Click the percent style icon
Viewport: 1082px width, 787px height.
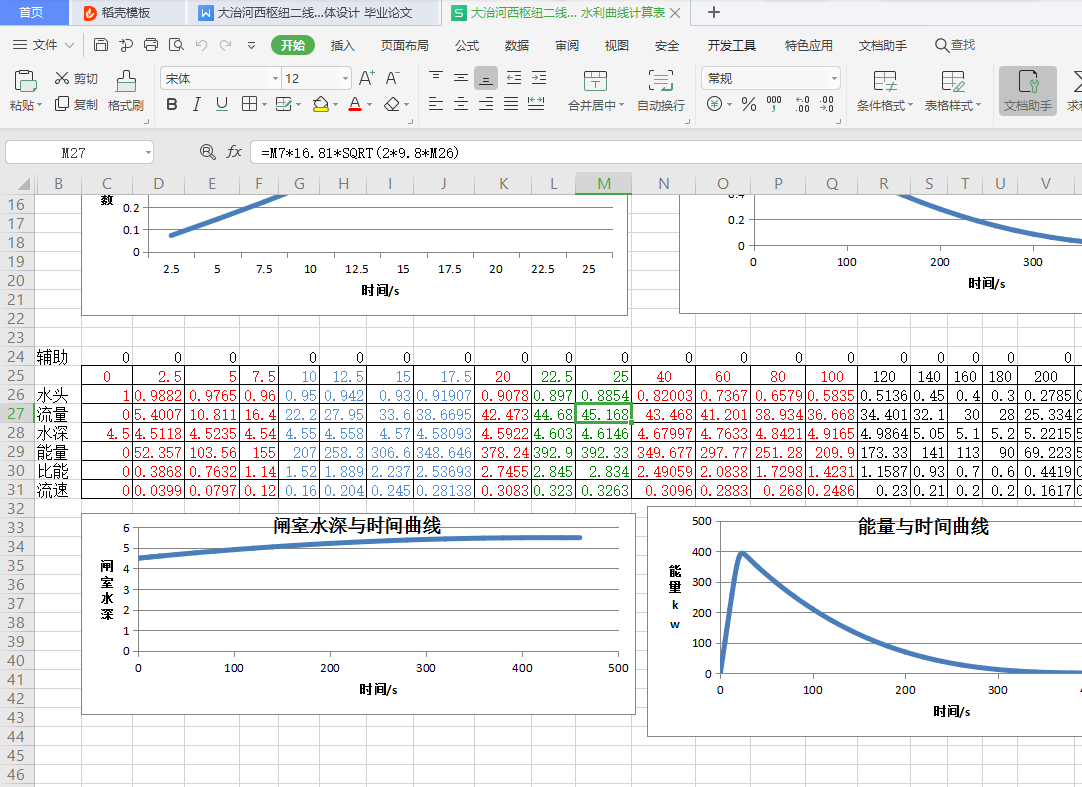(749, 104)
